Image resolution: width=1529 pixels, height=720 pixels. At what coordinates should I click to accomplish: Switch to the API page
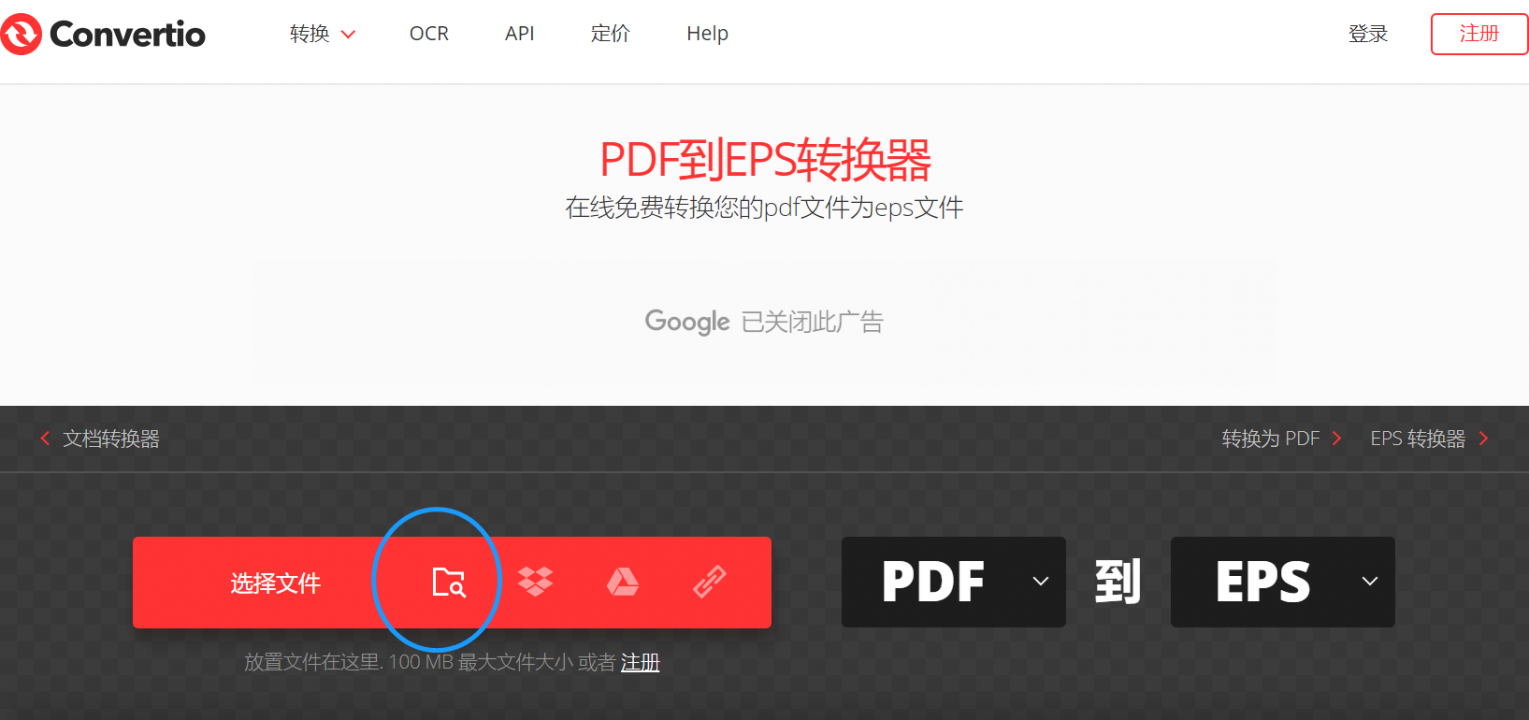pos(519,33)
